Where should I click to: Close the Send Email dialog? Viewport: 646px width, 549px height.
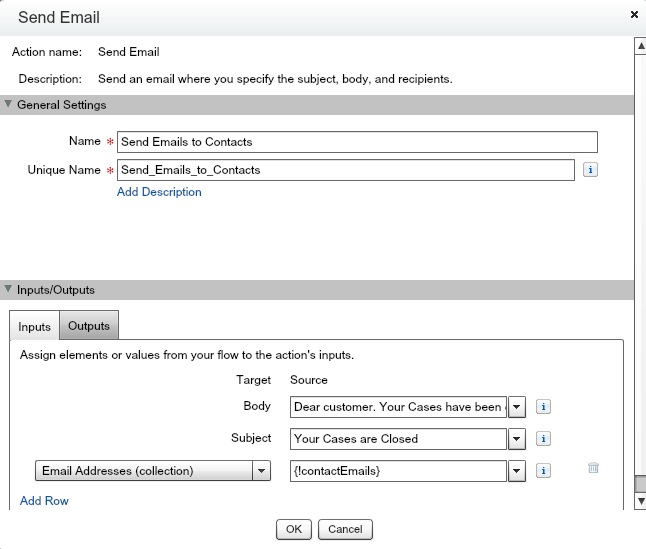pos(634,15)
